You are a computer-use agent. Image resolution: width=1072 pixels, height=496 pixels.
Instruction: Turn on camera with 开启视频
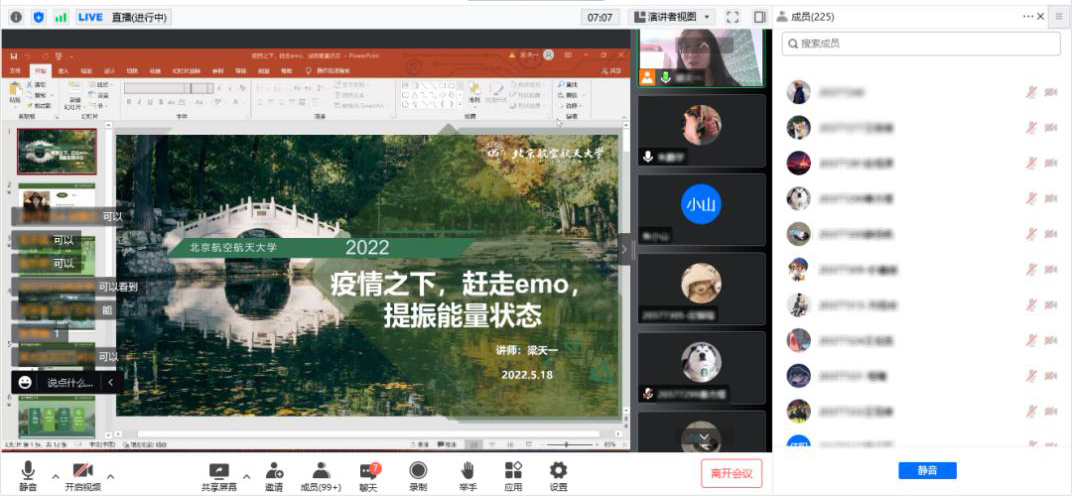83,471
